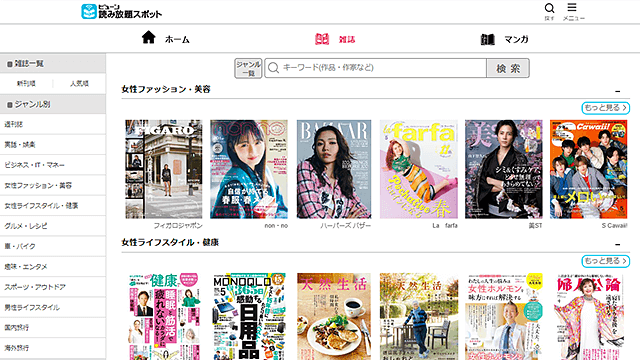Open the MONOQLO magazine cover
Screen dimensions: 640x360
249,316
